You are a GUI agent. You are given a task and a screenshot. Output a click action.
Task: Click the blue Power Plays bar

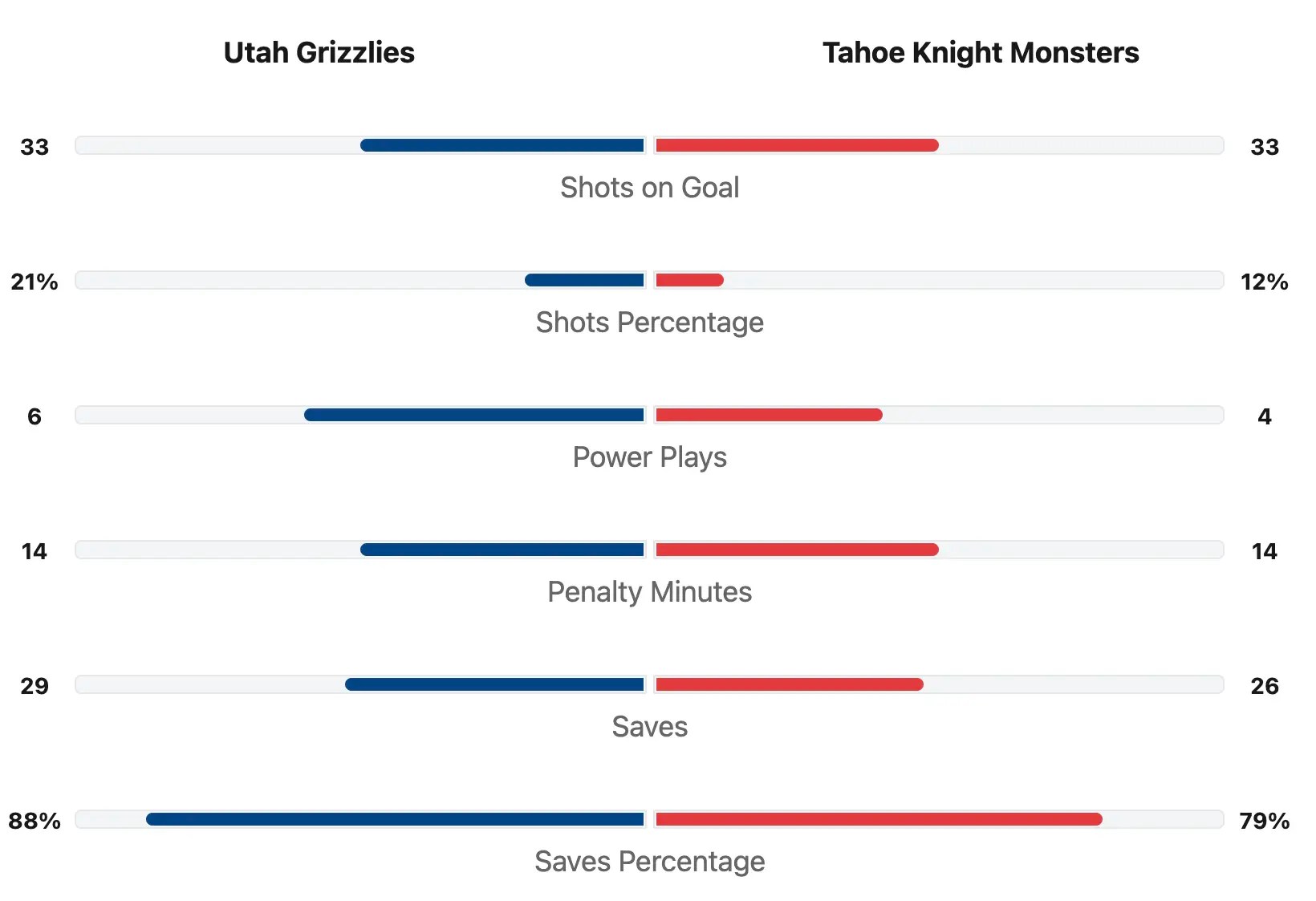(x=474, y=415)
